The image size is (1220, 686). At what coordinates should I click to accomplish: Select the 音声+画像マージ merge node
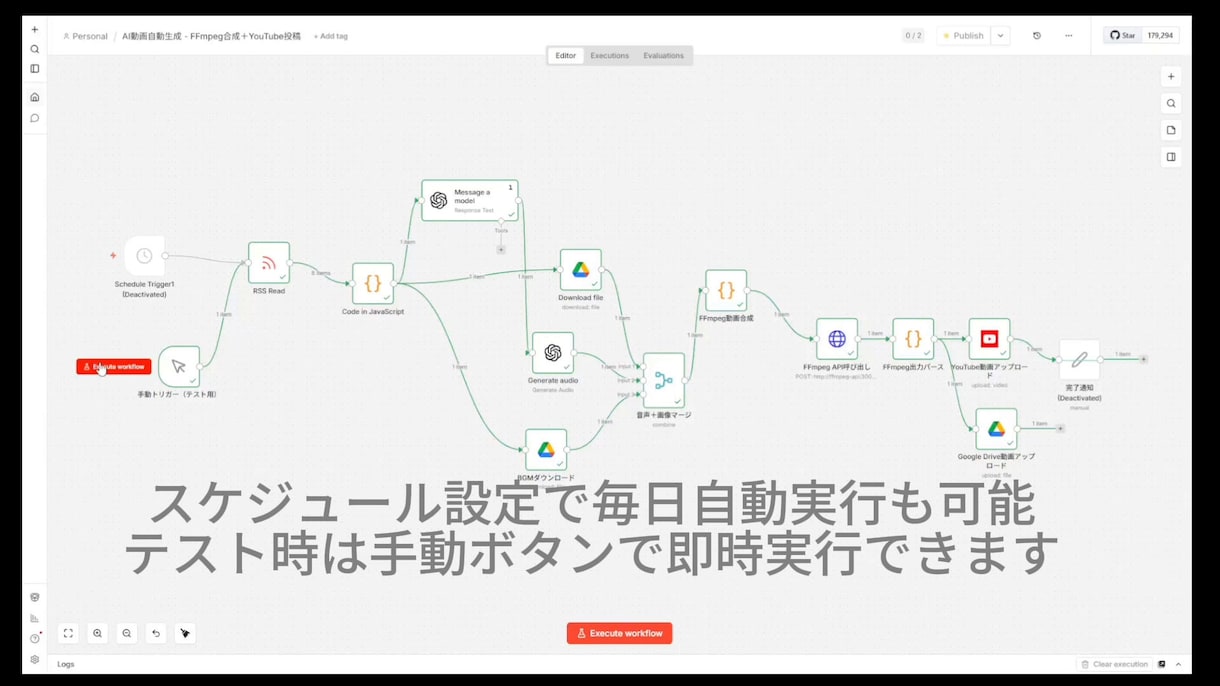664,380
